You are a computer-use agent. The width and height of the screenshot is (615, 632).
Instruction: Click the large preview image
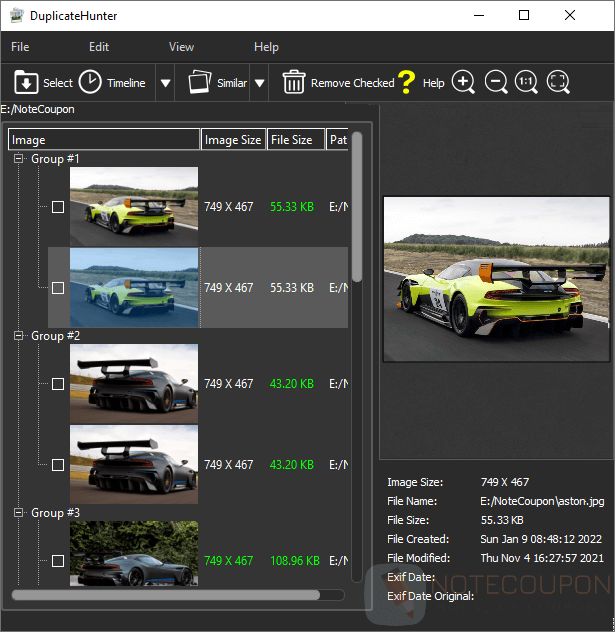tap(497, 279)
